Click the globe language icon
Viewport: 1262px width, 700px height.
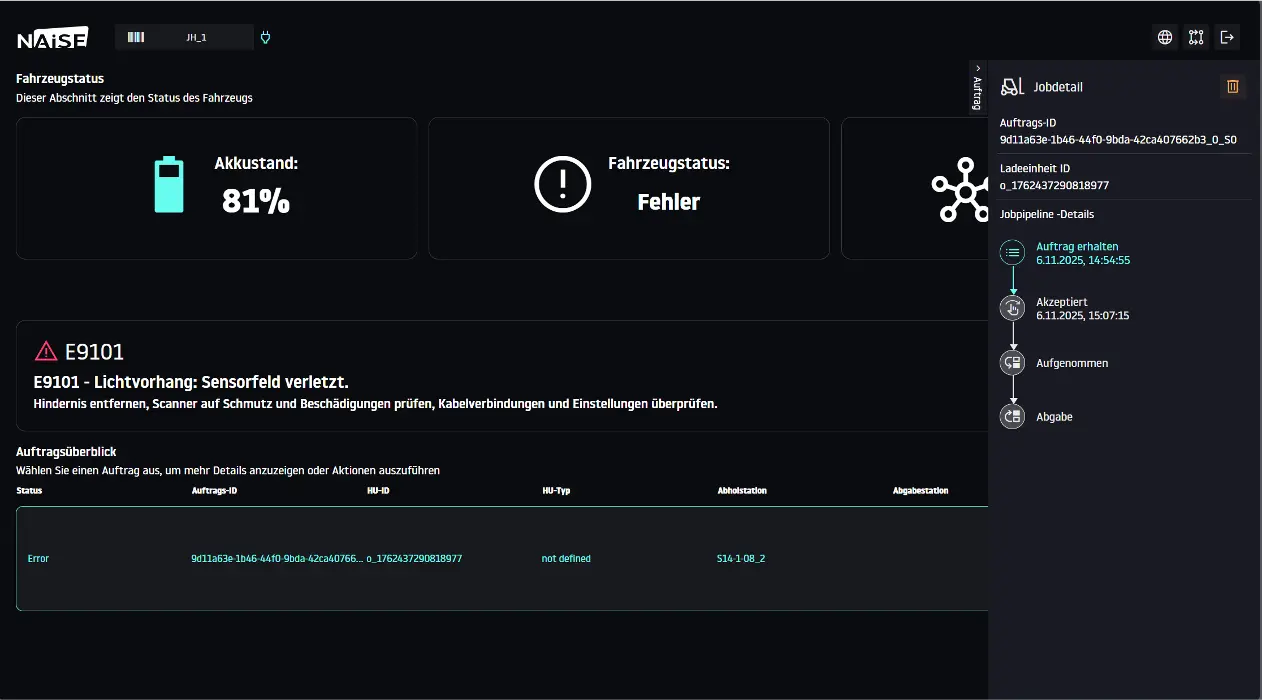click(1165, 38)
